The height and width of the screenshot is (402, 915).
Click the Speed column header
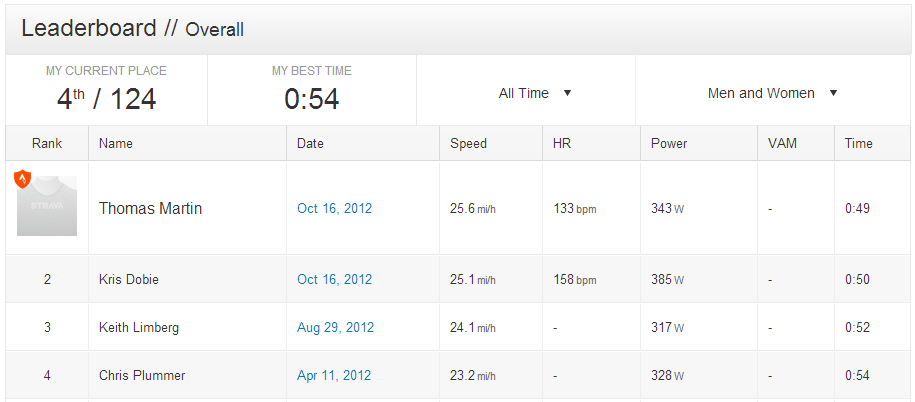[x=468, y=143]
